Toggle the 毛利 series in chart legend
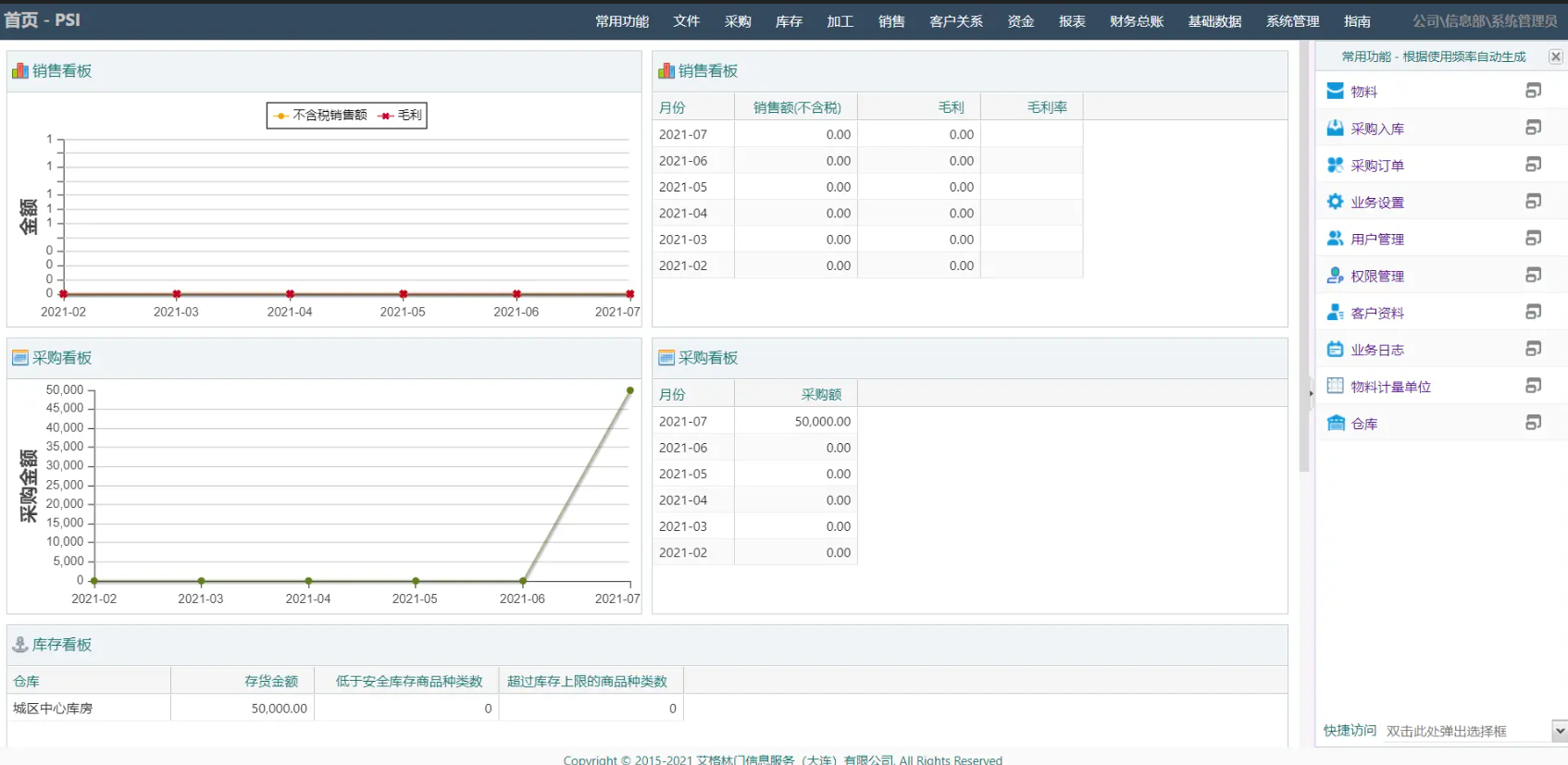The height and width of the screenshot is (765, 1568). point(400,116)
